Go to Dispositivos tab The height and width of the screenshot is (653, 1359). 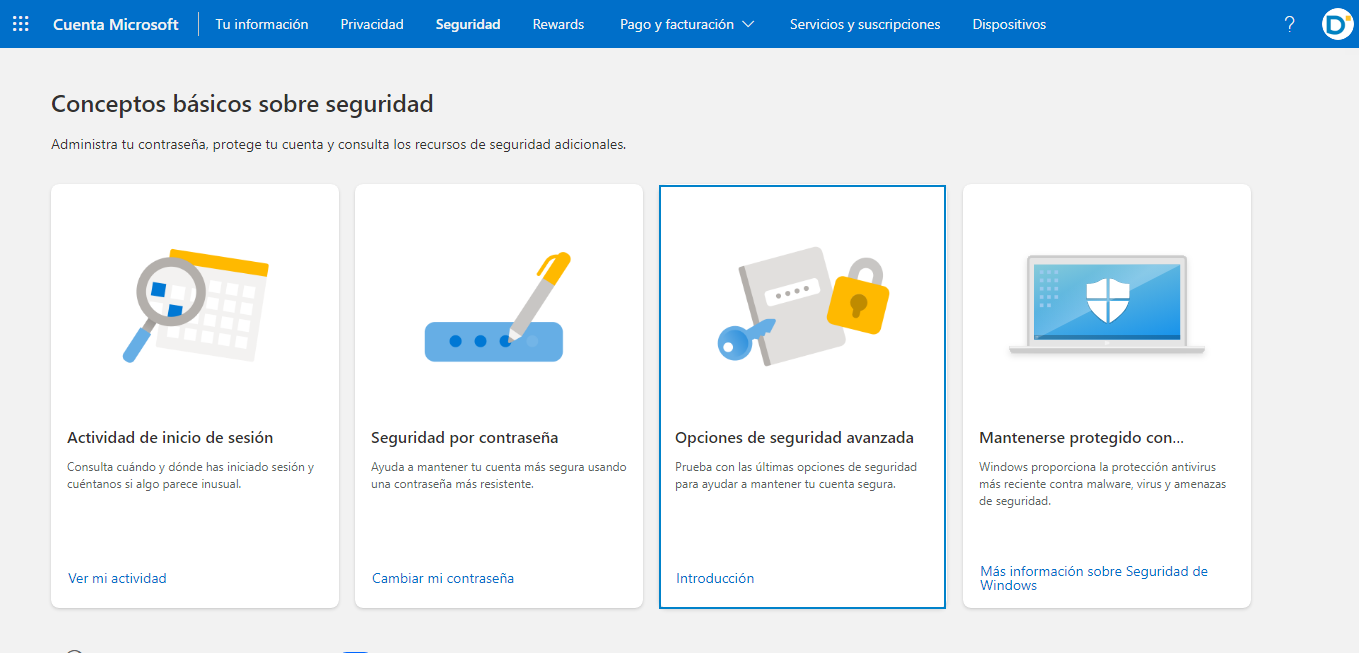1009,24
